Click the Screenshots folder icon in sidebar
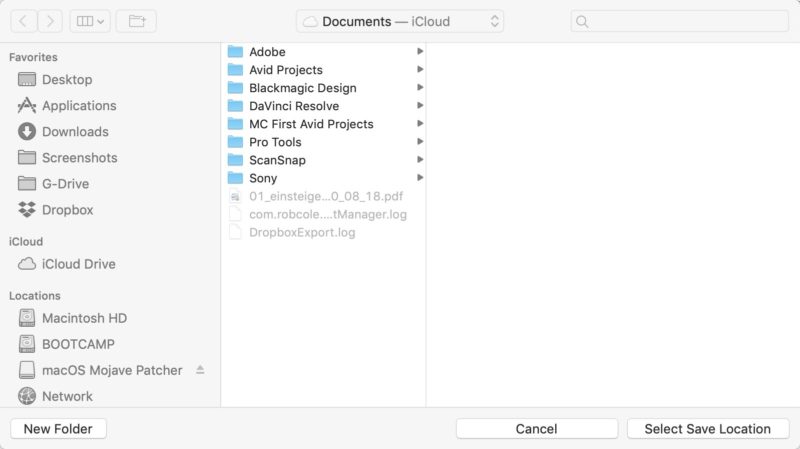Screen dimensions: 800x449 pos(27,157)
